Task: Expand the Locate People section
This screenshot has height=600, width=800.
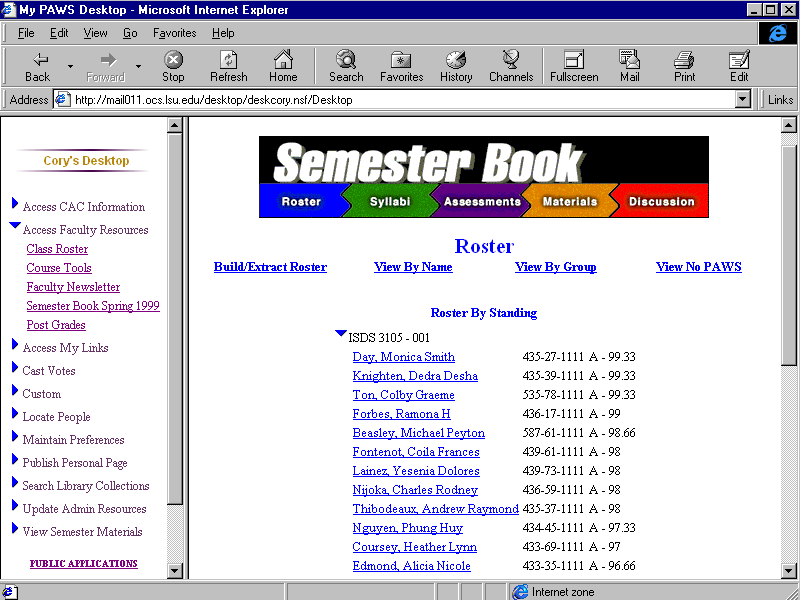Action: coord(15,413)
